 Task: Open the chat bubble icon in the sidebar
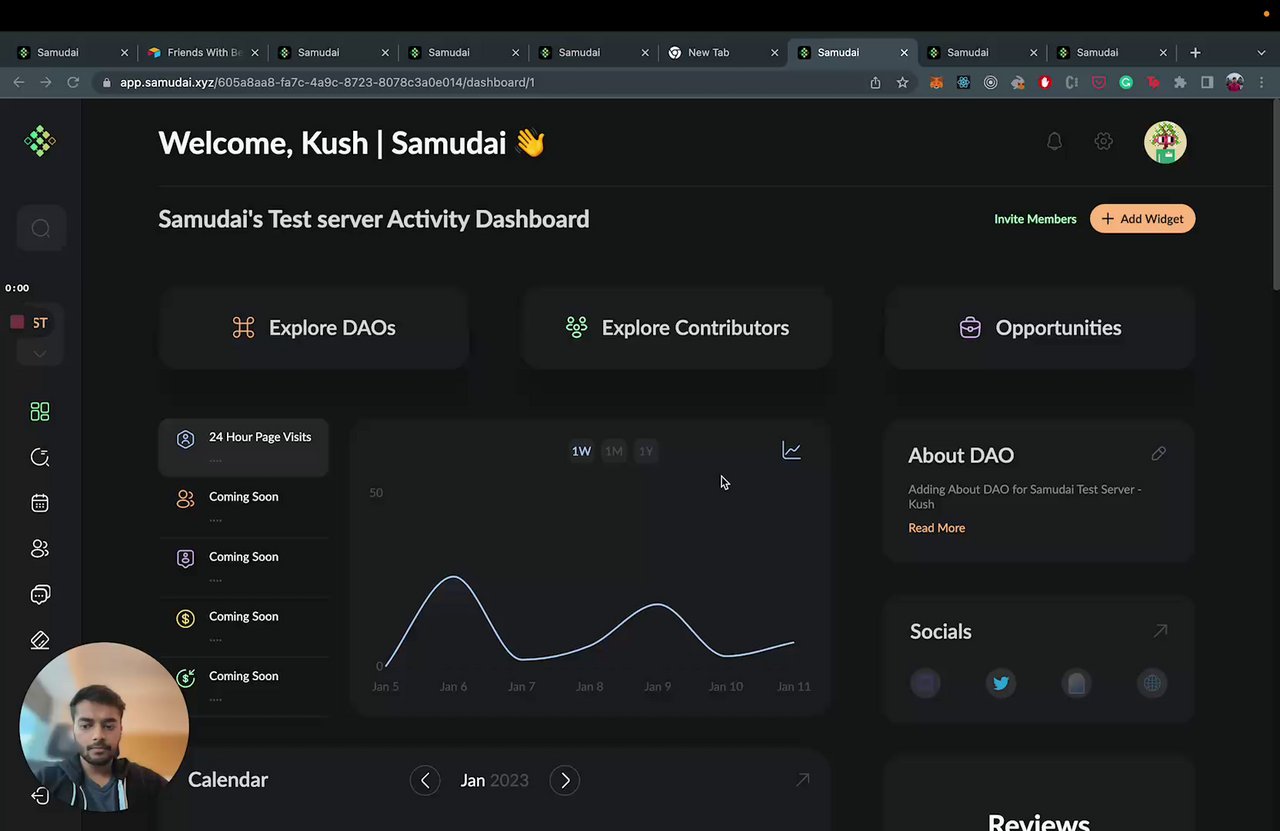click(40, 595)
